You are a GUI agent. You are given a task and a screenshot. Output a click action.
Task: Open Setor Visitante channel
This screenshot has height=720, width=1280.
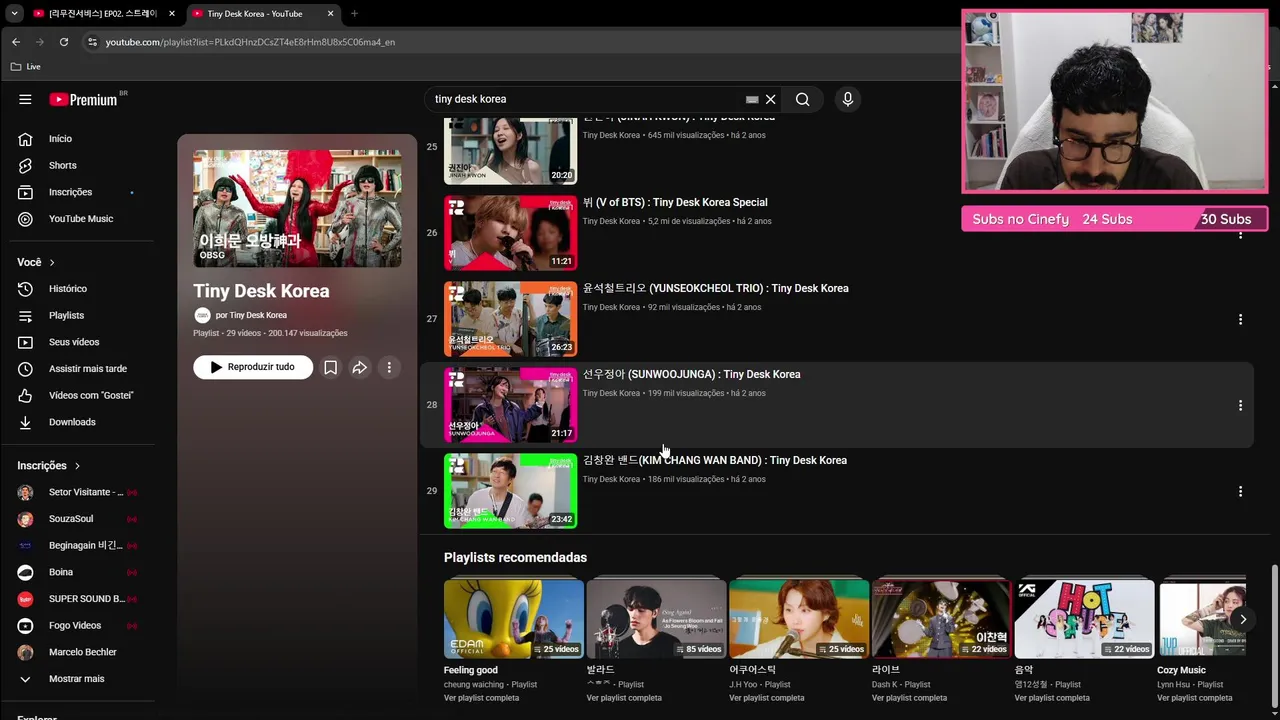pyautogui.click(x=78, y=492)
